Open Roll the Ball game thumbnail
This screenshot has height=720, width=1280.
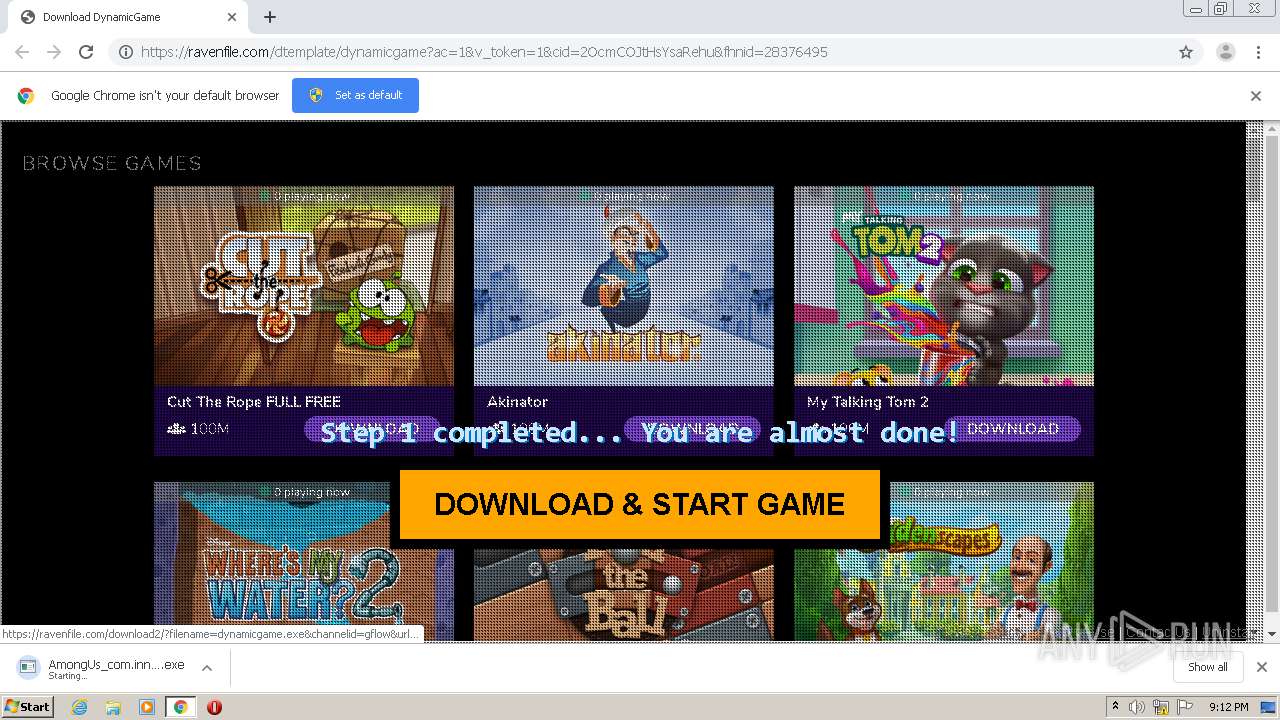(x=624, y=595)
